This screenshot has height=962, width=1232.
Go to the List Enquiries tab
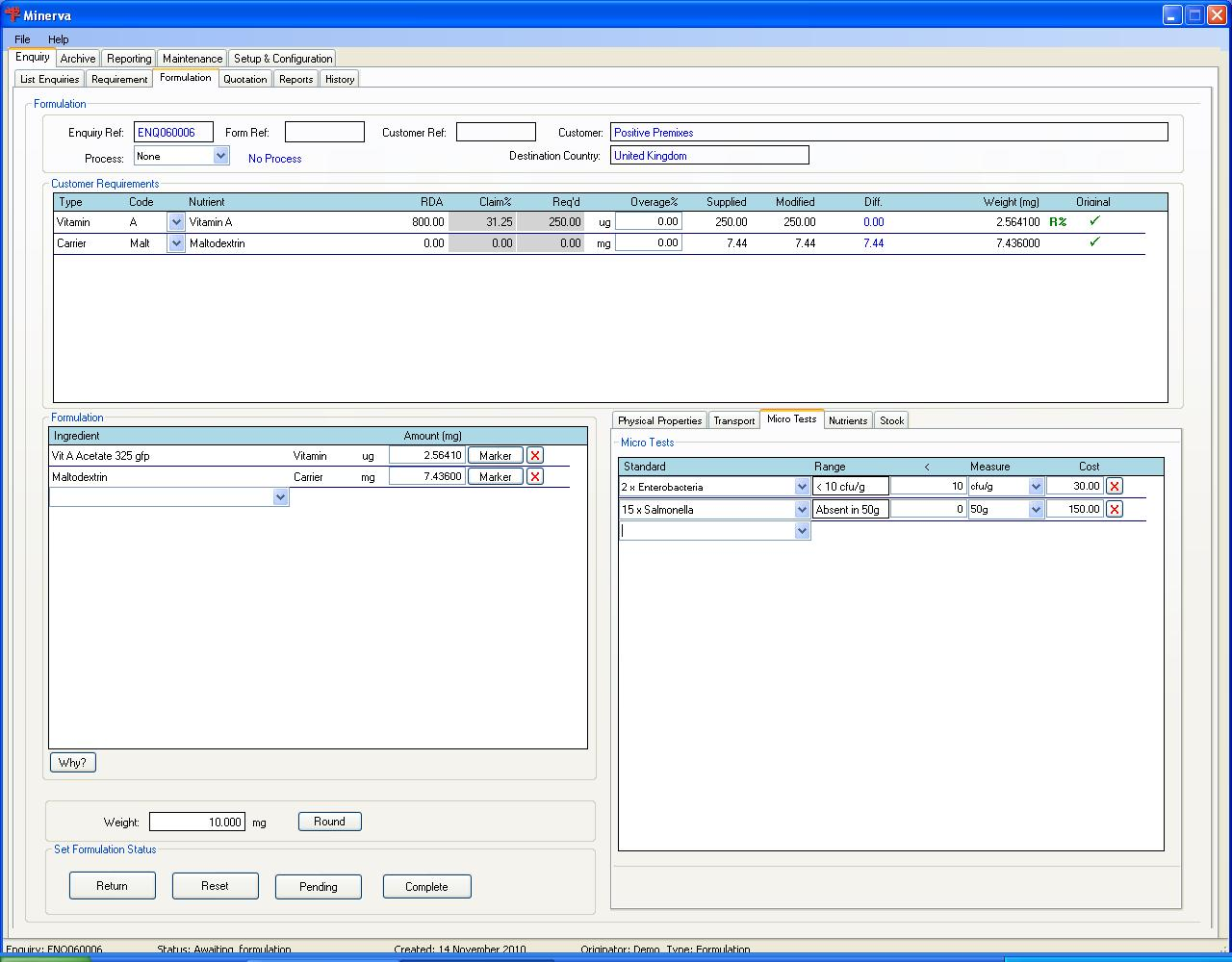[50, 79]
